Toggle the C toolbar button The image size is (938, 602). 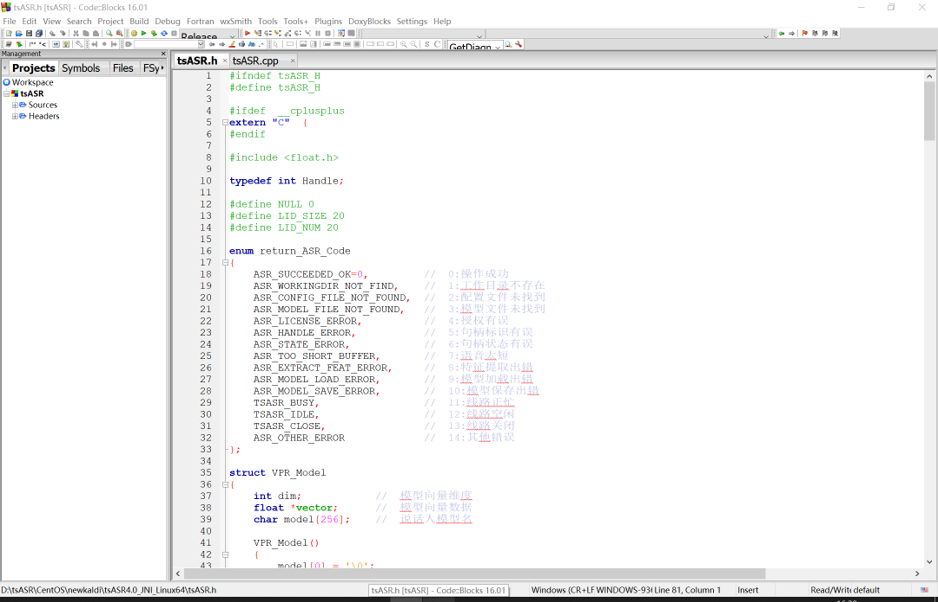(437, 44)
